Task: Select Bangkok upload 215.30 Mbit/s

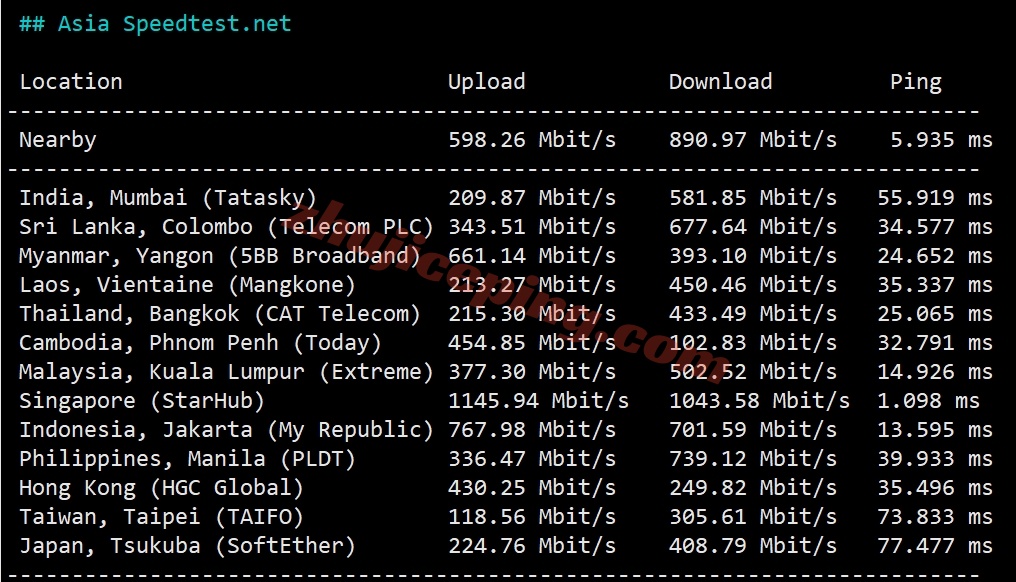Action: point(532,314)
